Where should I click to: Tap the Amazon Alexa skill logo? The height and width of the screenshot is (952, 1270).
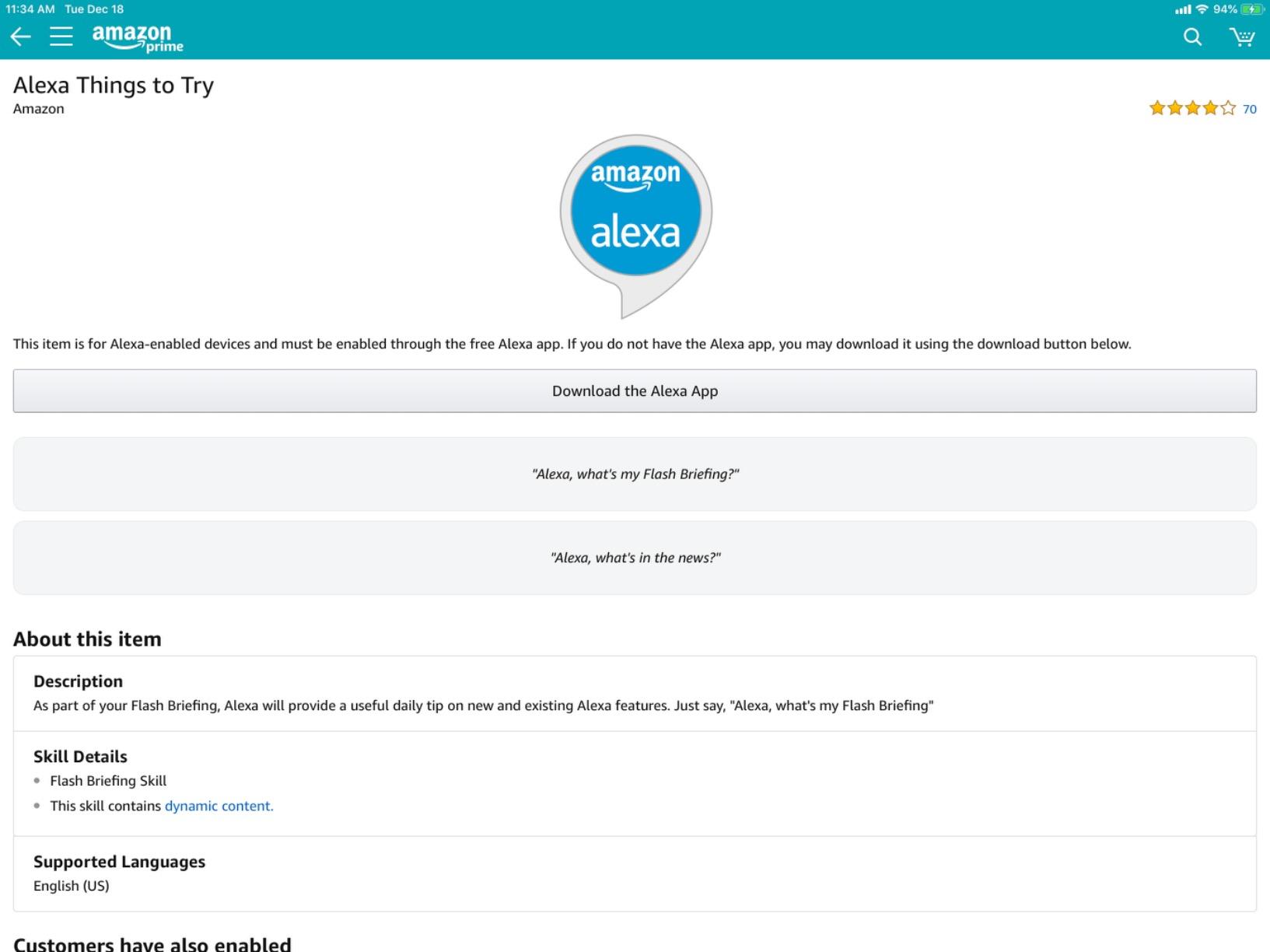click(x=635, y=212)
